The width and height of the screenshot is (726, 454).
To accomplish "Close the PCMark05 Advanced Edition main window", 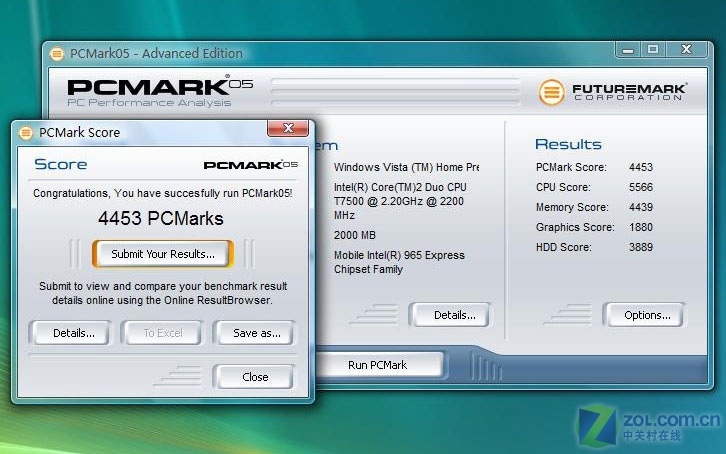I will tap(687, 50).
